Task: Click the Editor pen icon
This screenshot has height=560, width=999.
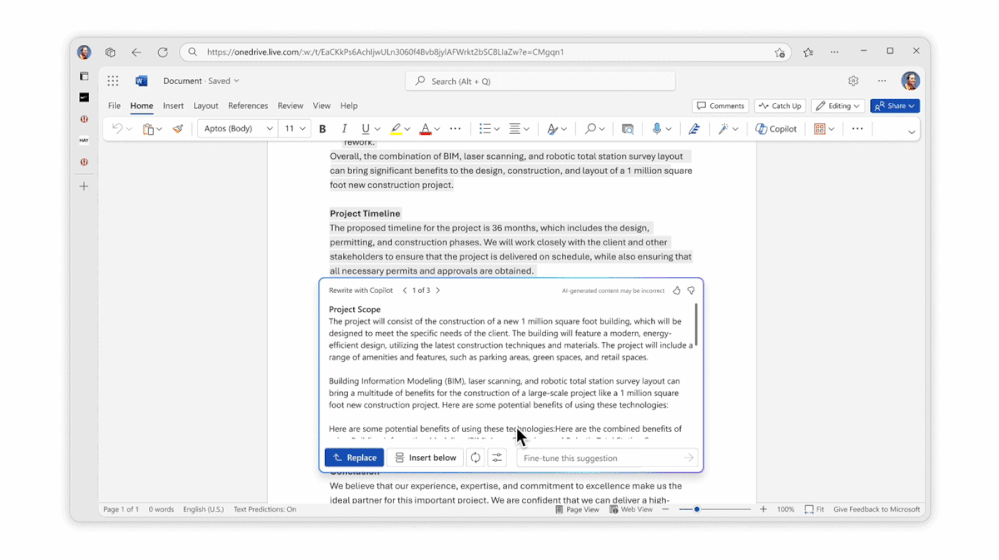Action: (x=694, y=129)
